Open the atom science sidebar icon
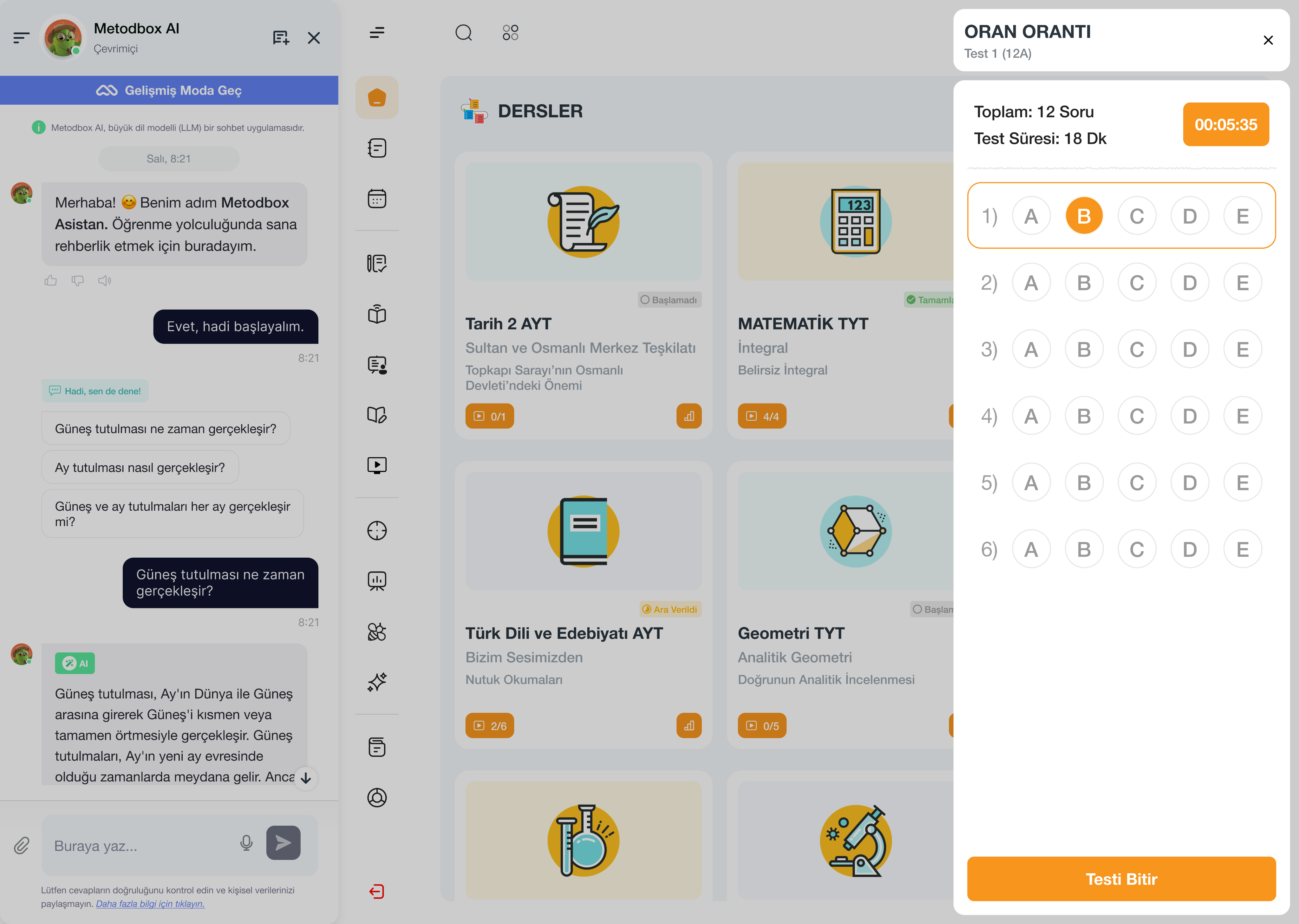The width and height of the screenshot is (1299, 924). (377, 632)
